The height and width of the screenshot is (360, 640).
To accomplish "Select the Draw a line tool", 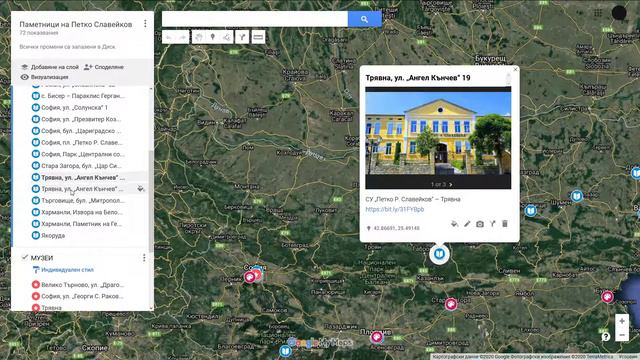I will [227, 37].
